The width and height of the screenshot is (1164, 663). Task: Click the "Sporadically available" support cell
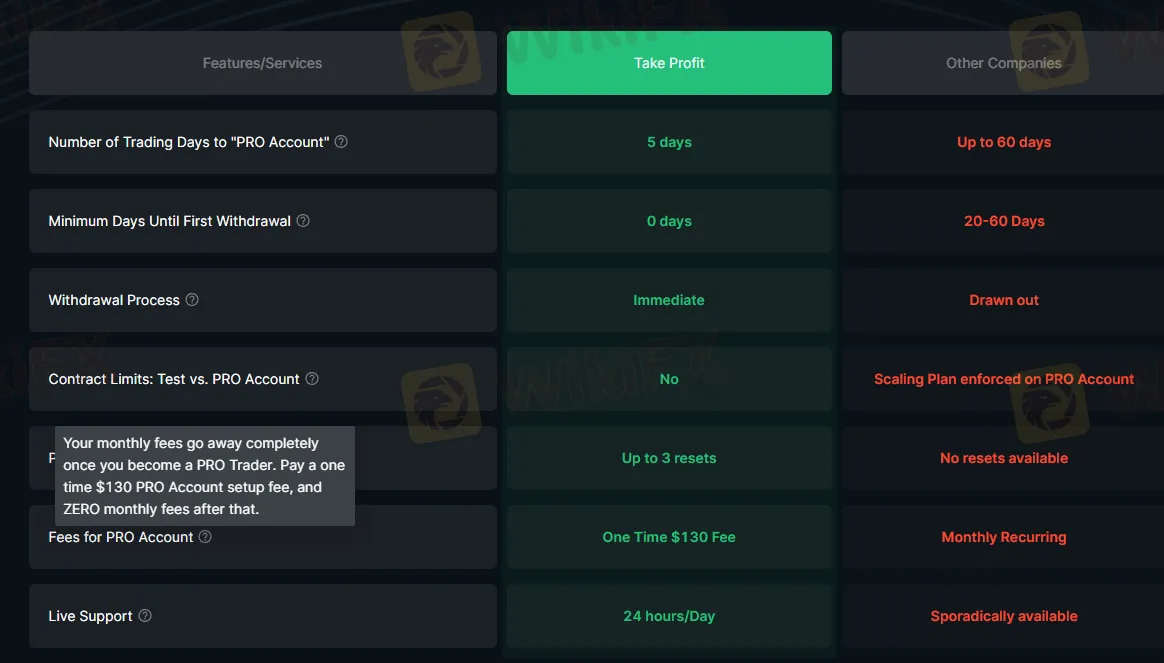click(x=1003, y=616)
